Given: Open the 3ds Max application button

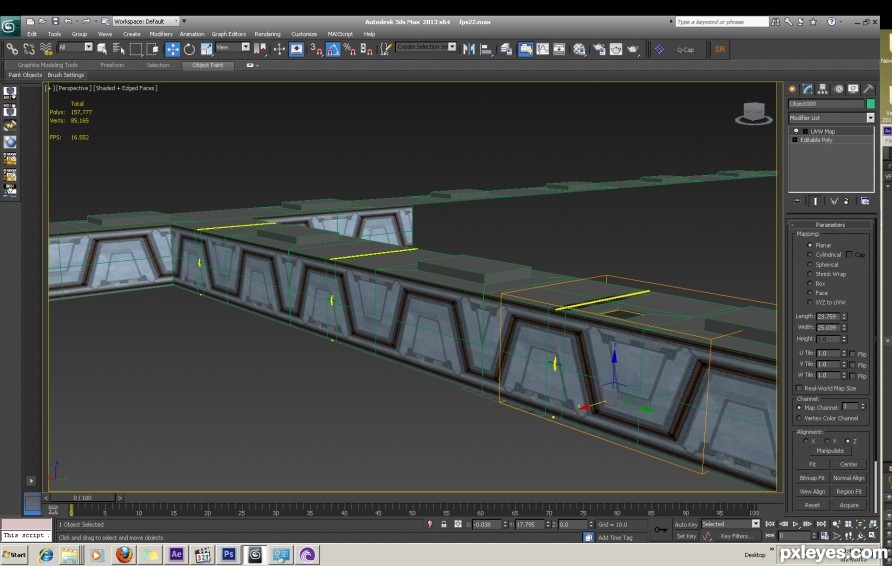Looking at the screenshot, I should [x=10, y=27].
